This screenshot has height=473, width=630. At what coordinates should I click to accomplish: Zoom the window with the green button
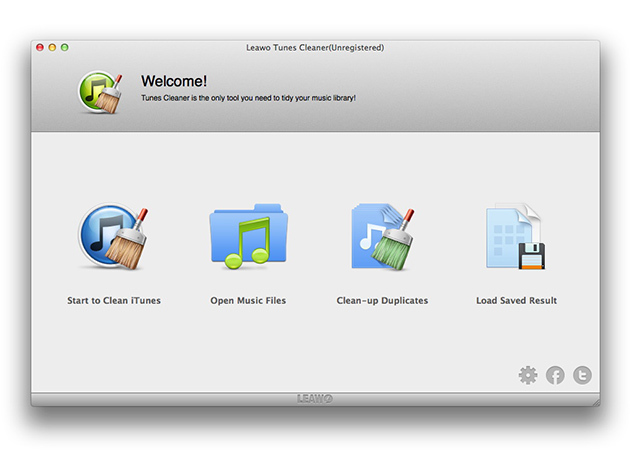pos(65,47)
